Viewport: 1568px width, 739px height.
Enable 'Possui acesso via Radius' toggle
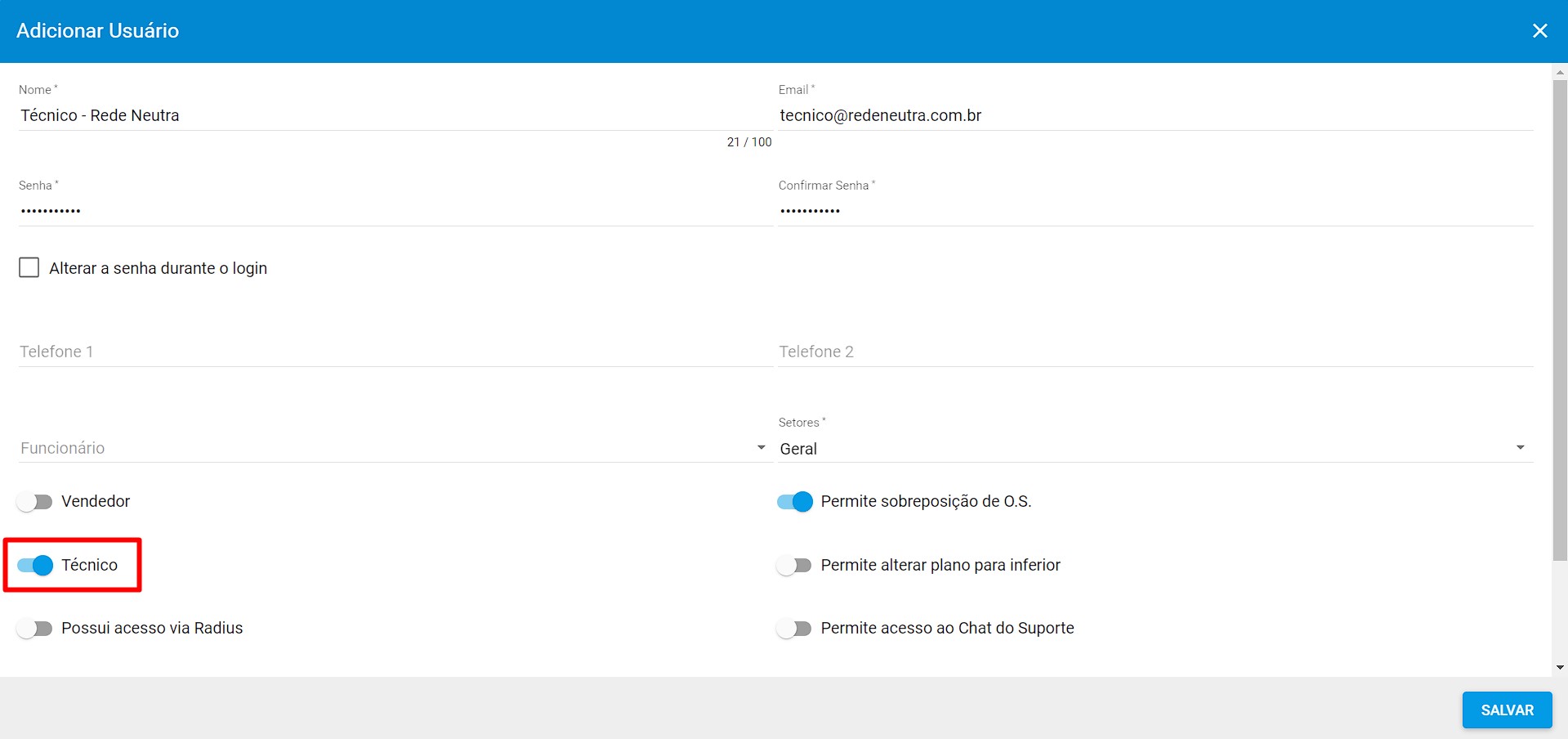35,629
